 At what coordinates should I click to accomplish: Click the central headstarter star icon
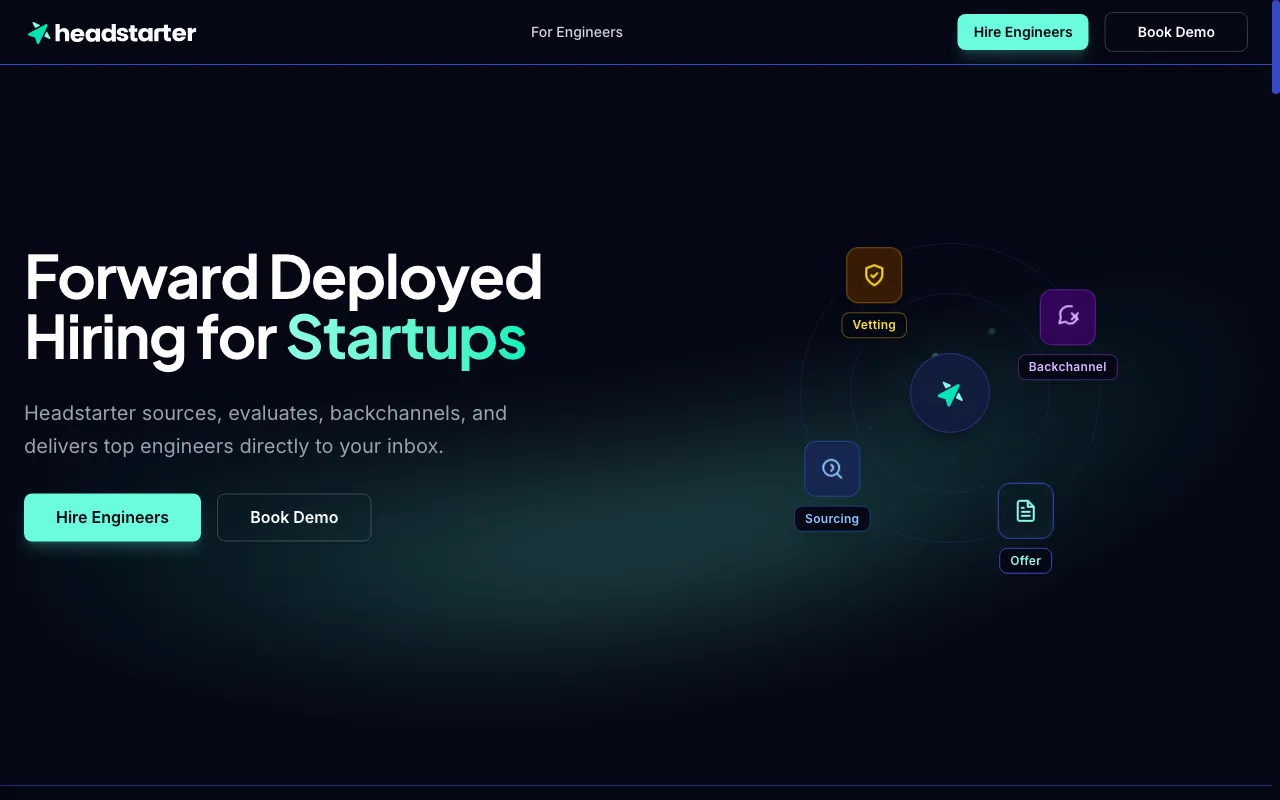(950, 393)
